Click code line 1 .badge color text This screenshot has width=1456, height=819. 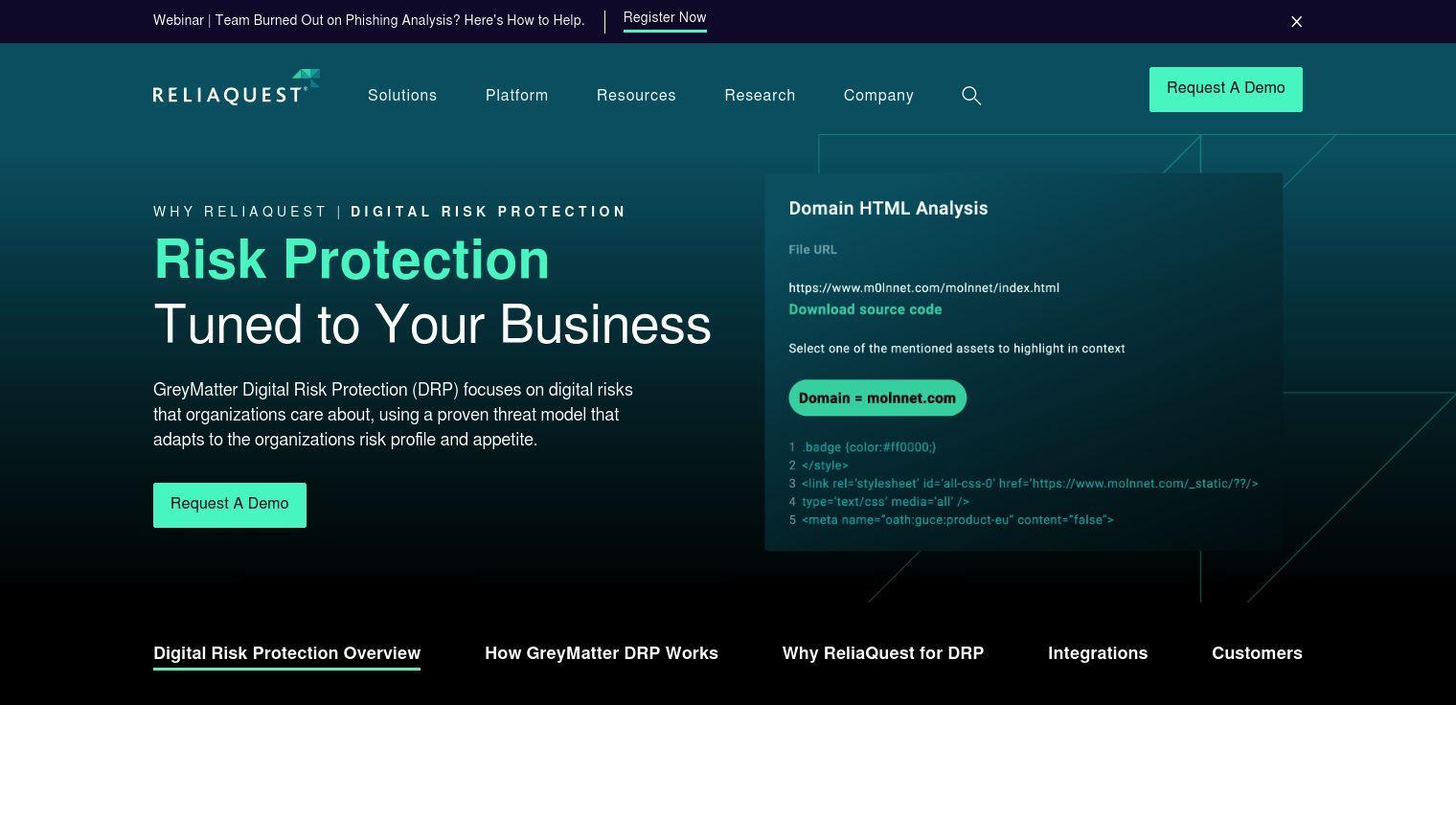tap(869, 447)
